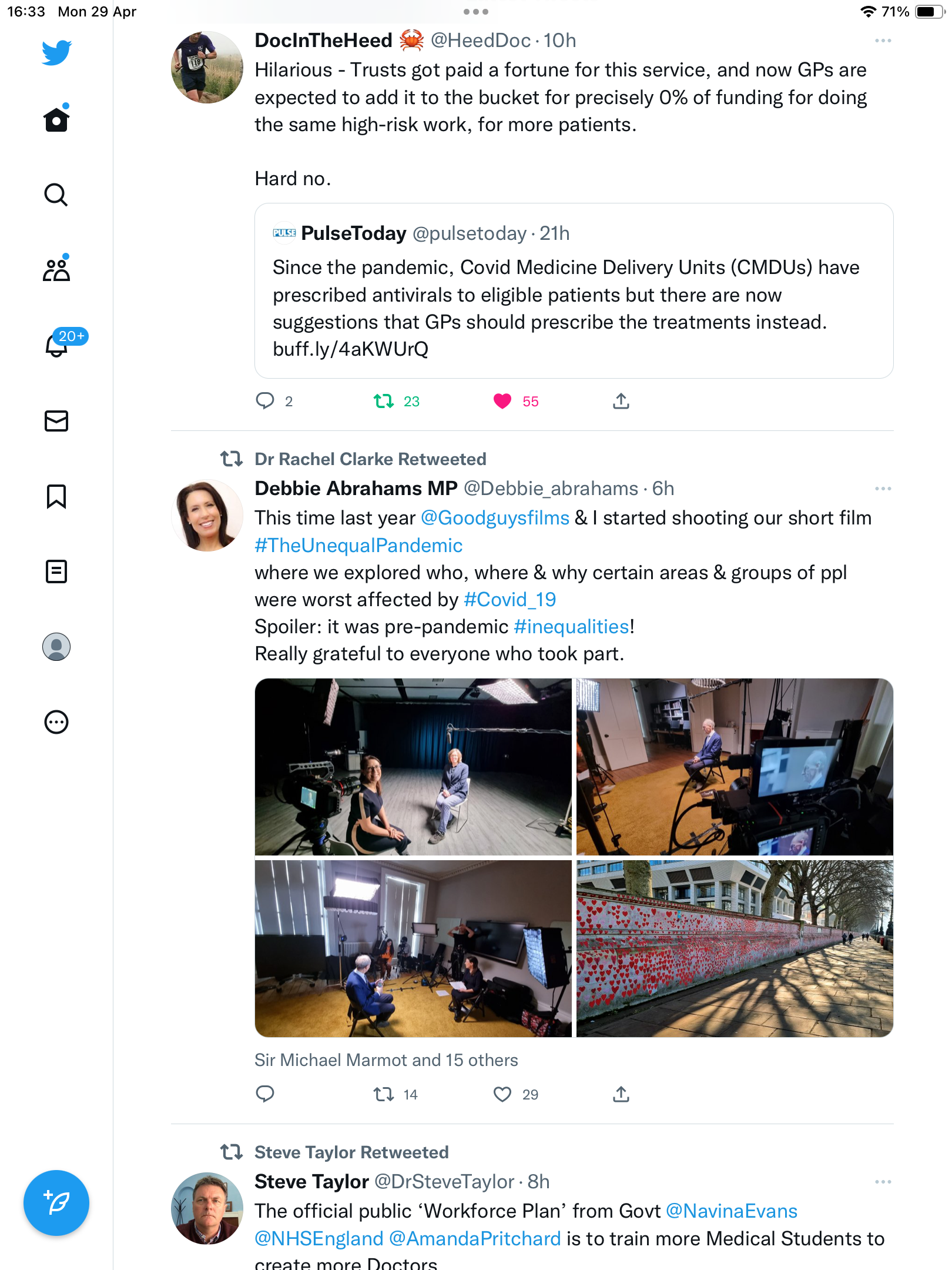Open Steve Taylor's profile picture
Viewport: 952px width, 1270px height.
207,1208
